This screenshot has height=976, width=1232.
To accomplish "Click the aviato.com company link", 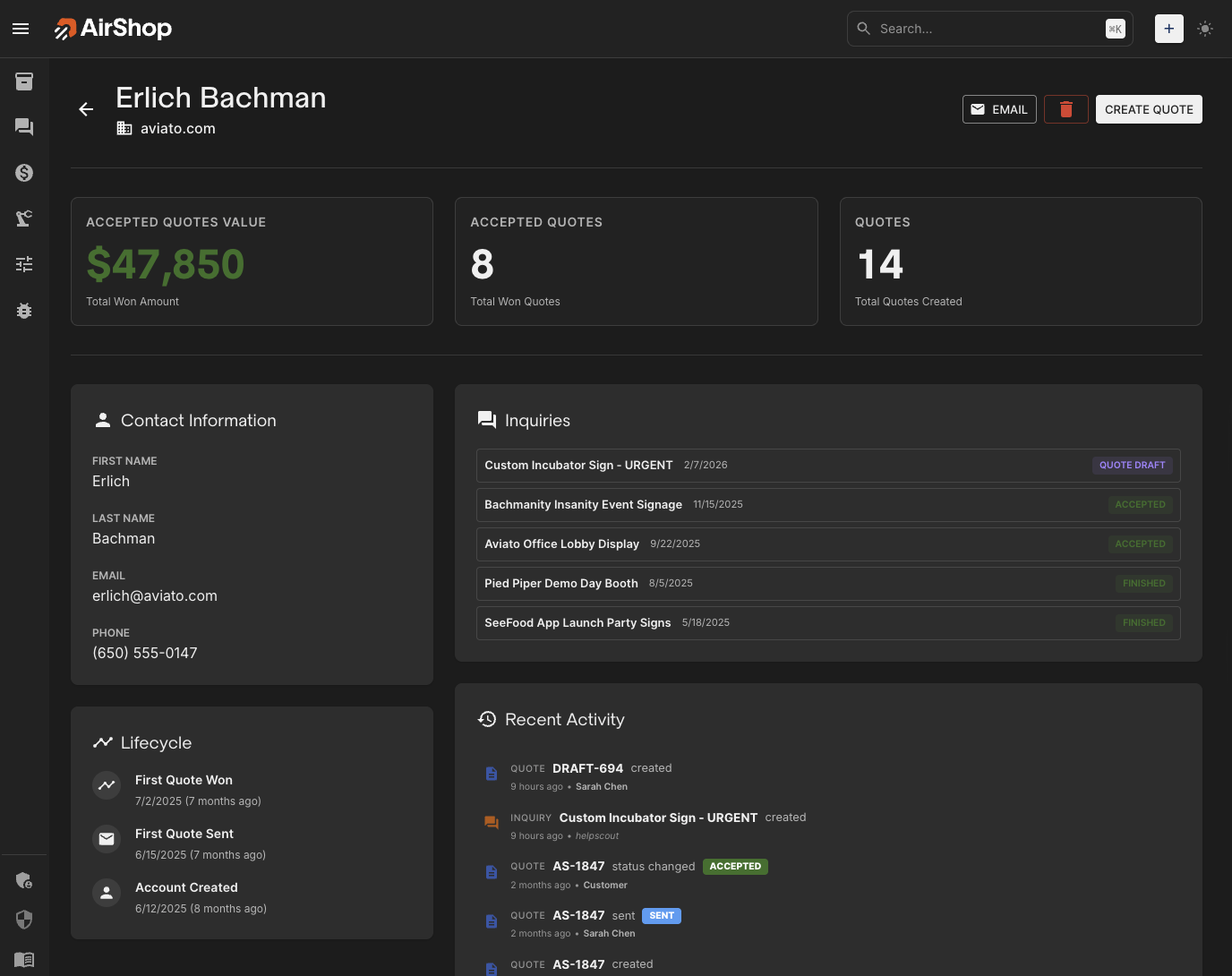I will point(177,128).
